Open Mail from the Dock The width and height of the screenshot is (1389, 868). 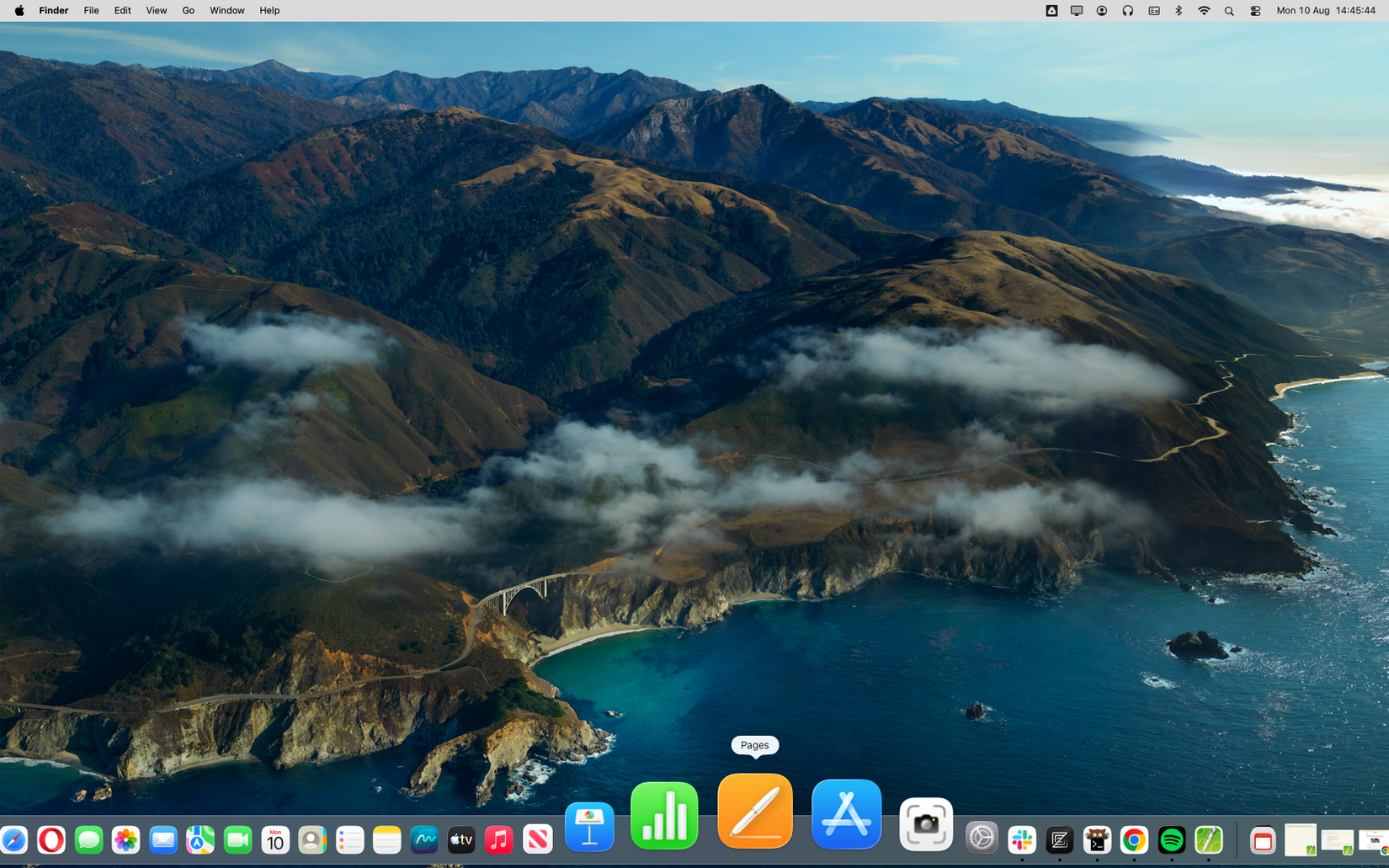coord(163,839)
